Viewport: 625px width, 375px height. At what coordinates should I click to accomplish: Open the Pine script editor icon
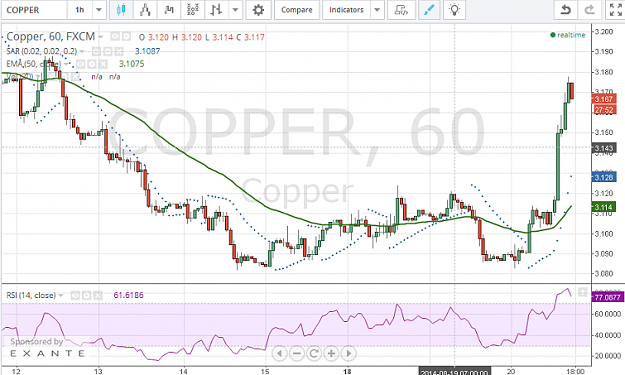401,10
